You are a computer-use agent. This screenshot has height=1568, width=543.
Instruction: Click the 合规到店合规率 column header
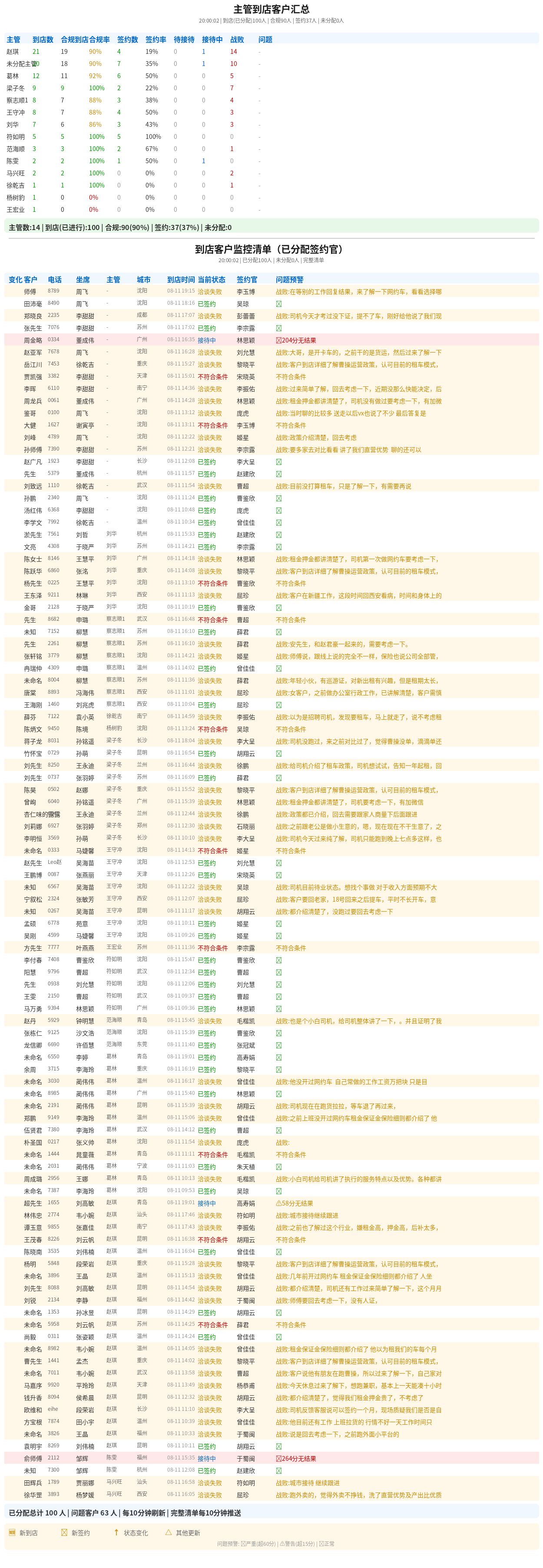tap(85, 40)
